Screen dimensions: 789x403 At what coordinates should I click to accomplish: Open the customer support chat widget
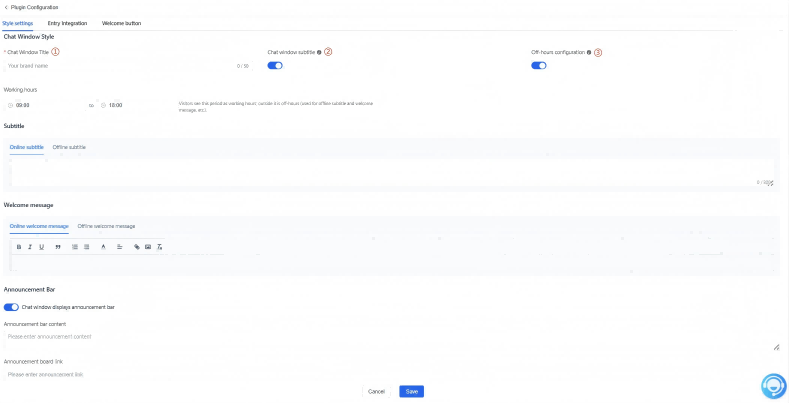click(x=773, y=386)
